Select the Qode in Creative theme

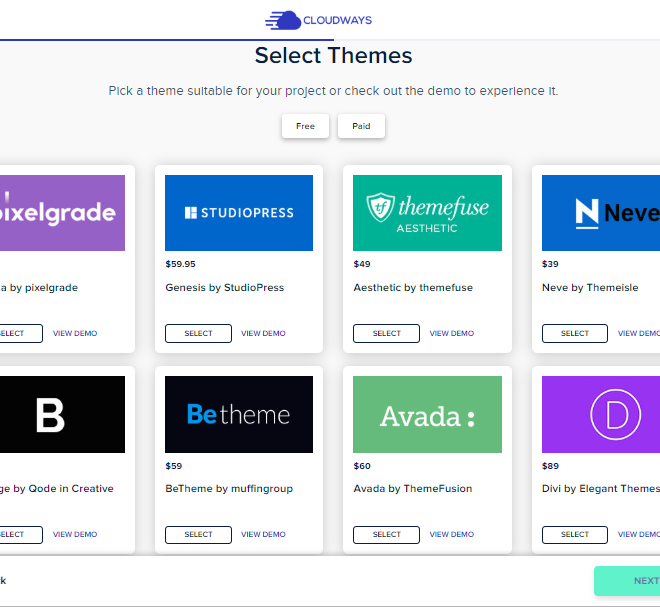[x=21, y=535]
